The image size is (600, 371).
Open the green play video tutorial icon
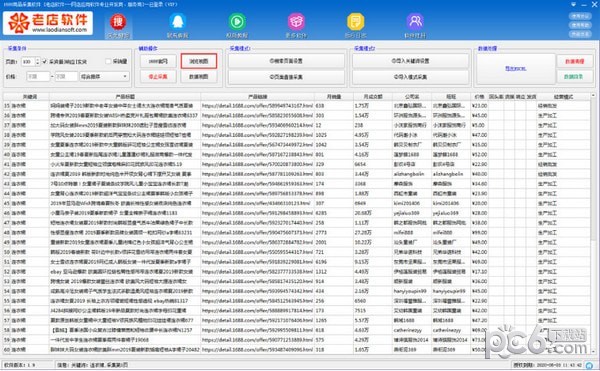[237, 22]
